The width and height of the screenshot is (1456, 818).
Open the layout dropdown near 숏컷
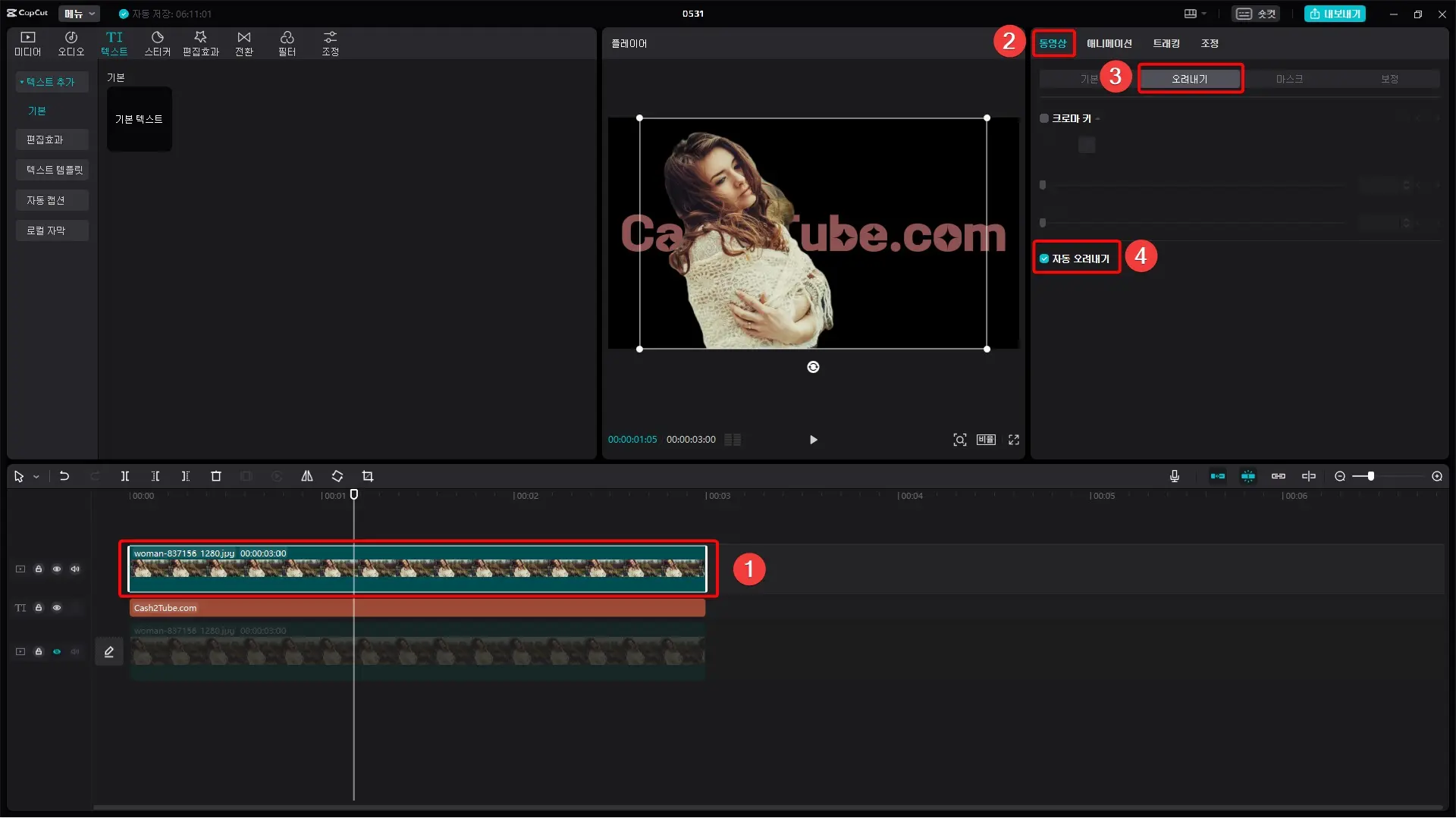(x=1195, y=14)
